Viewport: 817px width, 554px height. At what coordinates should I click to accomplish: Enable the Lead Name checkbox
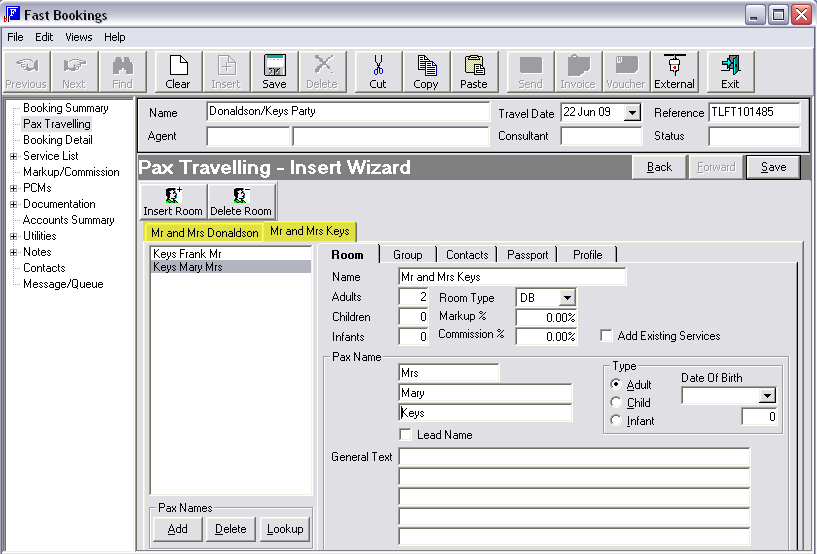point(405,435)
